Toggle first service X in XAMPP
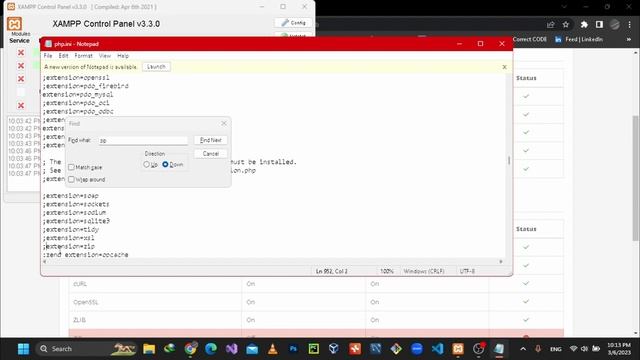Image resolution: width=640 pixels, height=360 pixels. [x=21, y=53]
